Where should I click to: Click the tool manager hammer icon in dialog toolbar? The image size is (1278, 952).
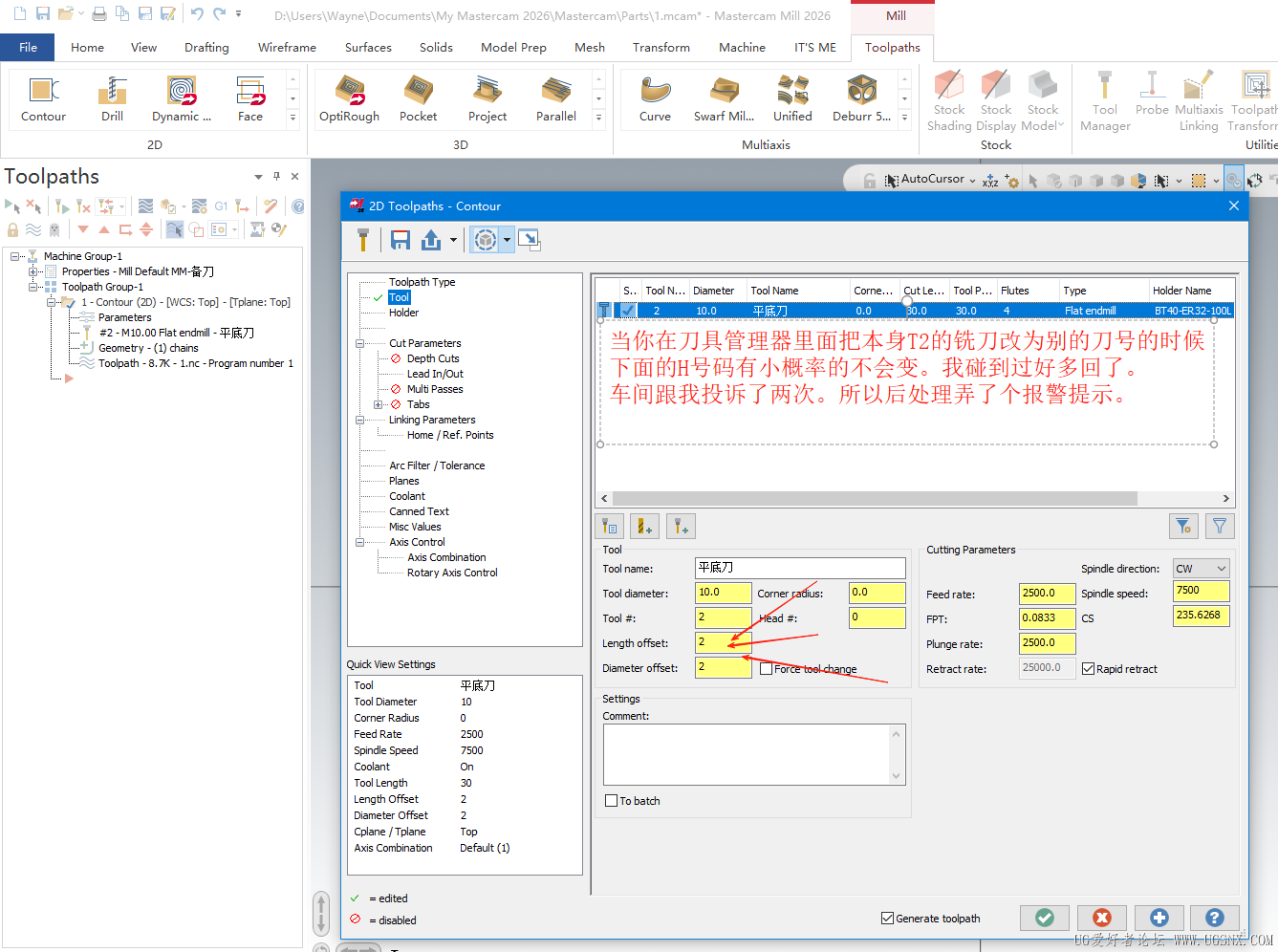tap(363, 240)
